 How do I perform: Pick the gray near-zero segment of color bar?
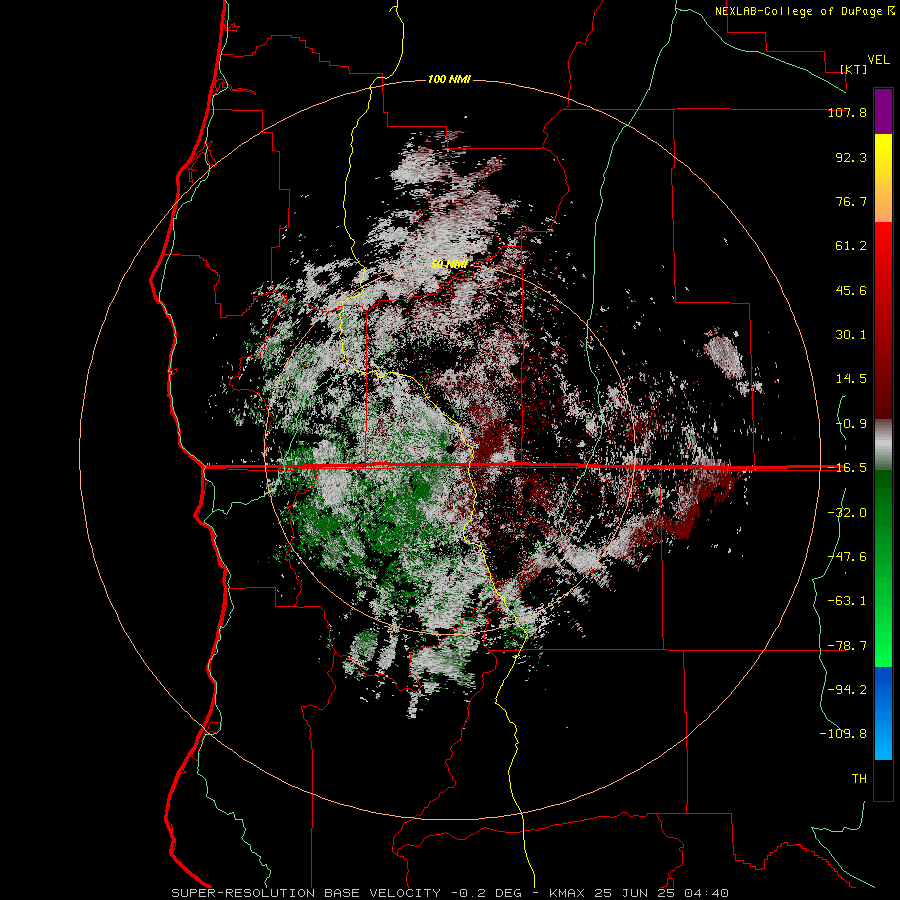(883, 444)
